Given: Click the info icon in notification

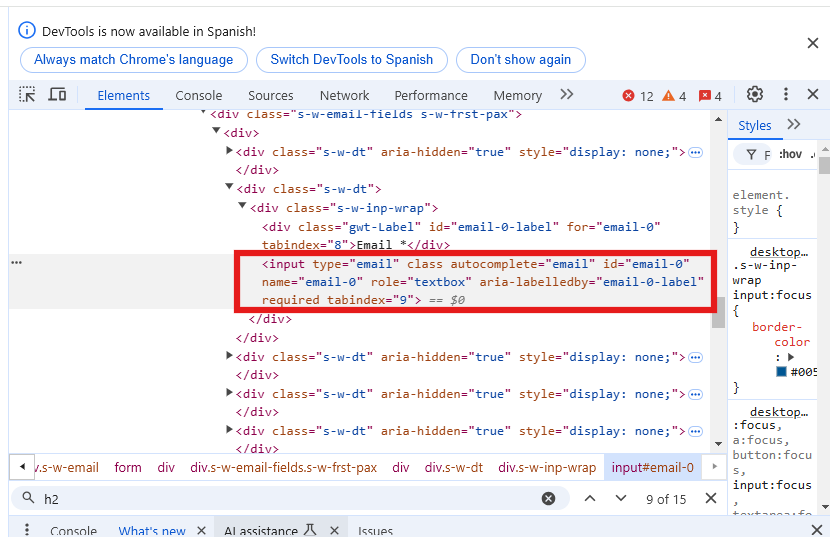Looking at the screenshot, I should click(x=27, y=30).
